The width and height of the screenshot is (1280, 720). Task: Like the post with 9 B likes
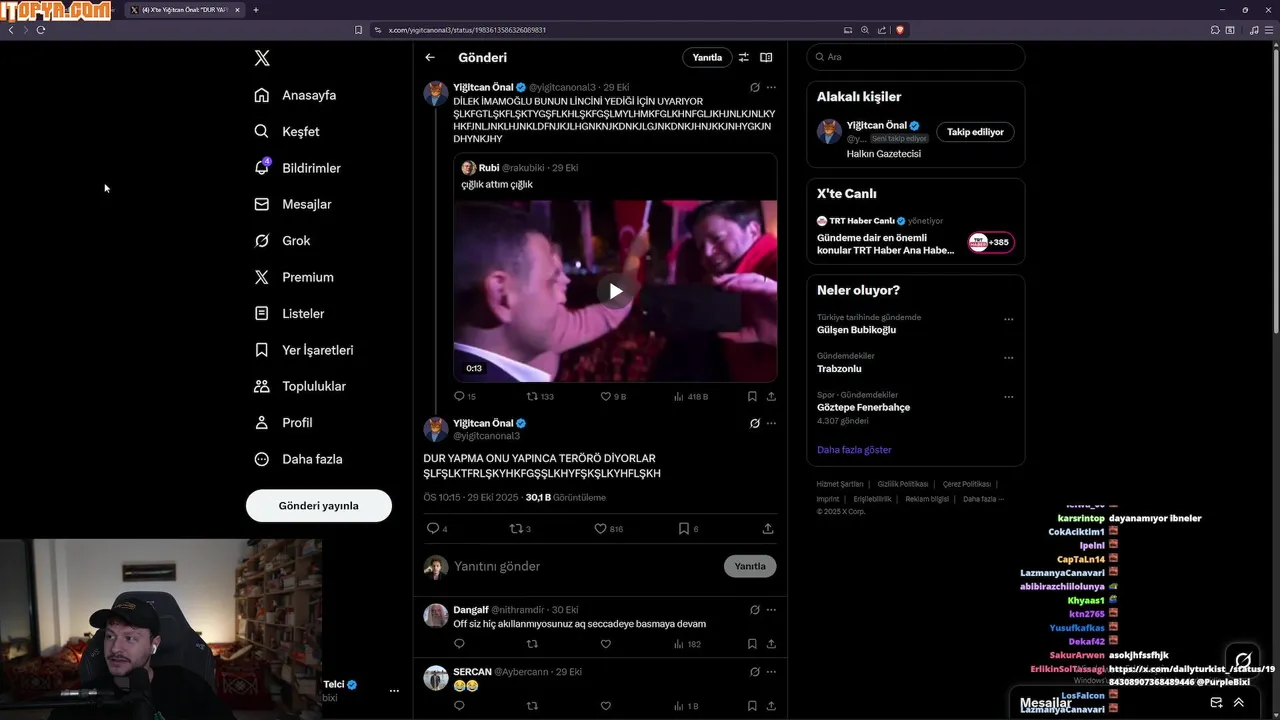[613, 396]
